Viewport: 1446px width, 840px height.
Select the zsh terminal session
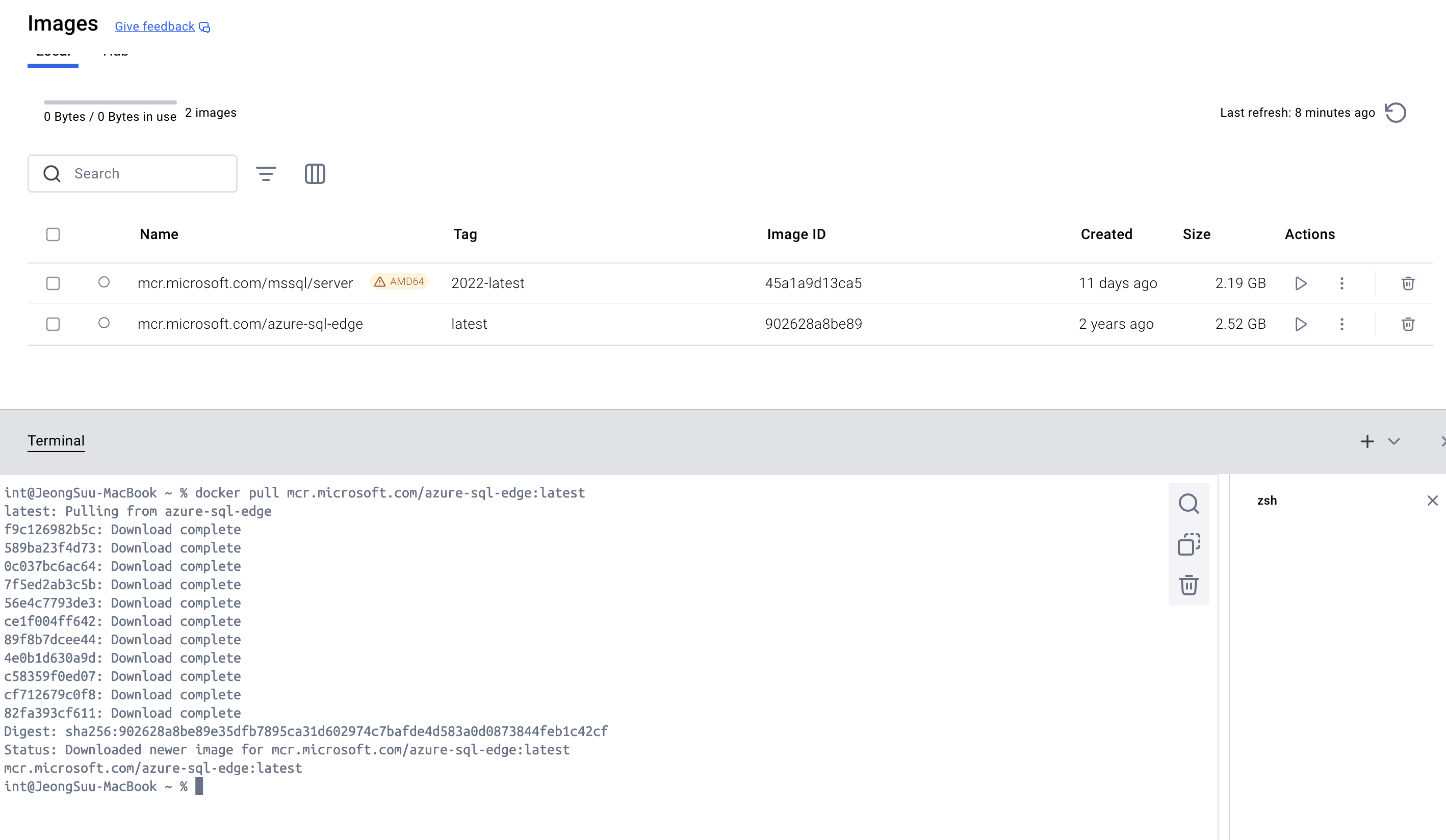pyautogui.click(x=1267, y=501)
